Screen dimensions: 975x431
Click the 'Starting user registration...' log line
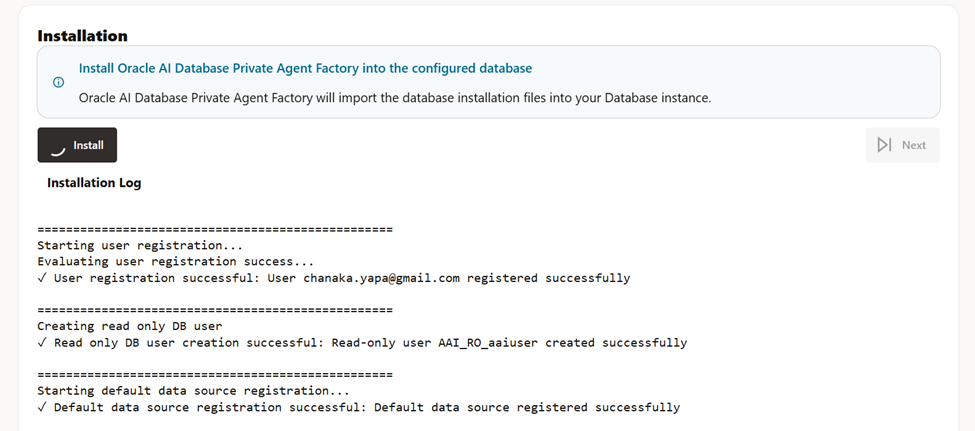140,245
